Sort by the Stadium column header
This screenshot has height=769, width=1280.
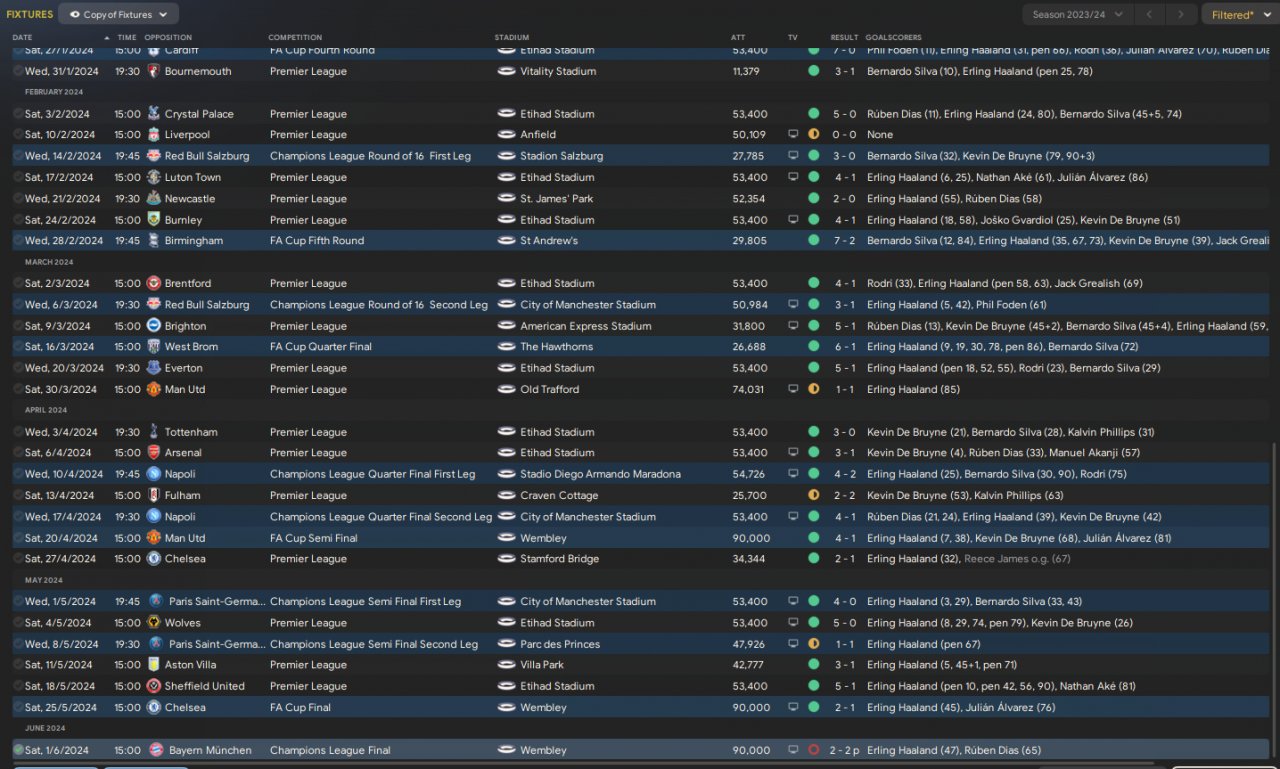click(512, 38)
